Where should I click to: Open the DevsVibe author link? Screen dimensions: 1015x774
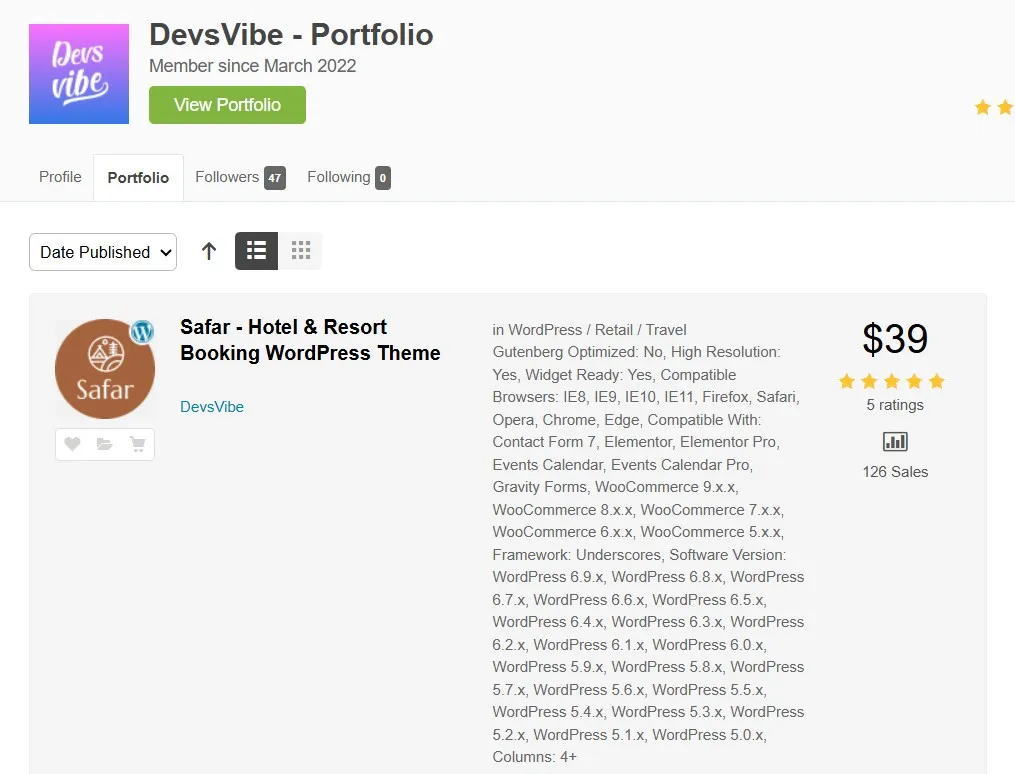click(211, 407)
